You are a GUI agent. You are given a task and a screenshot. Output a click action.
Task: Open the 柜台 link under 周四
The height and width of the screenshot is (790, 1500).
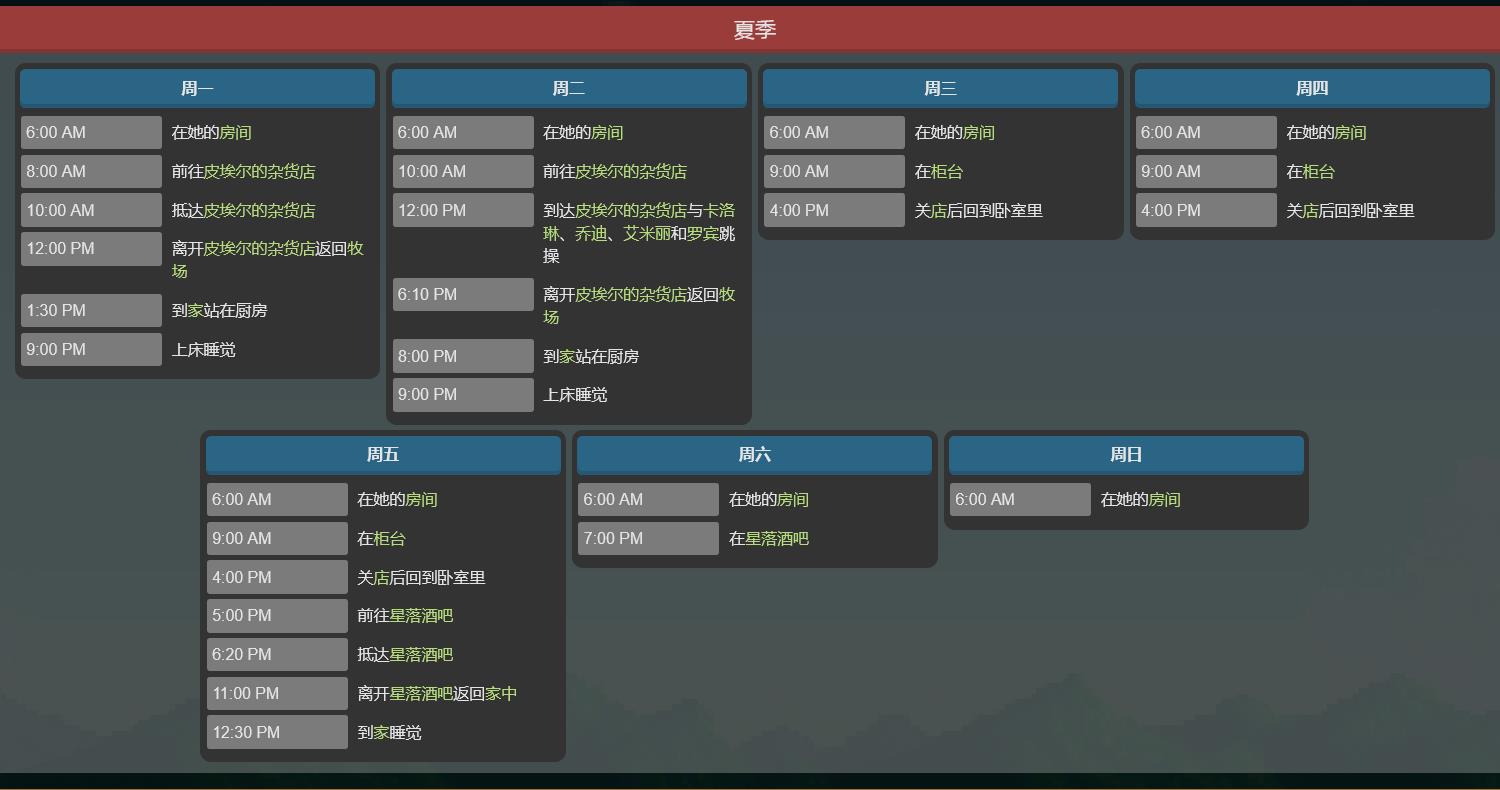point(1318,171)
